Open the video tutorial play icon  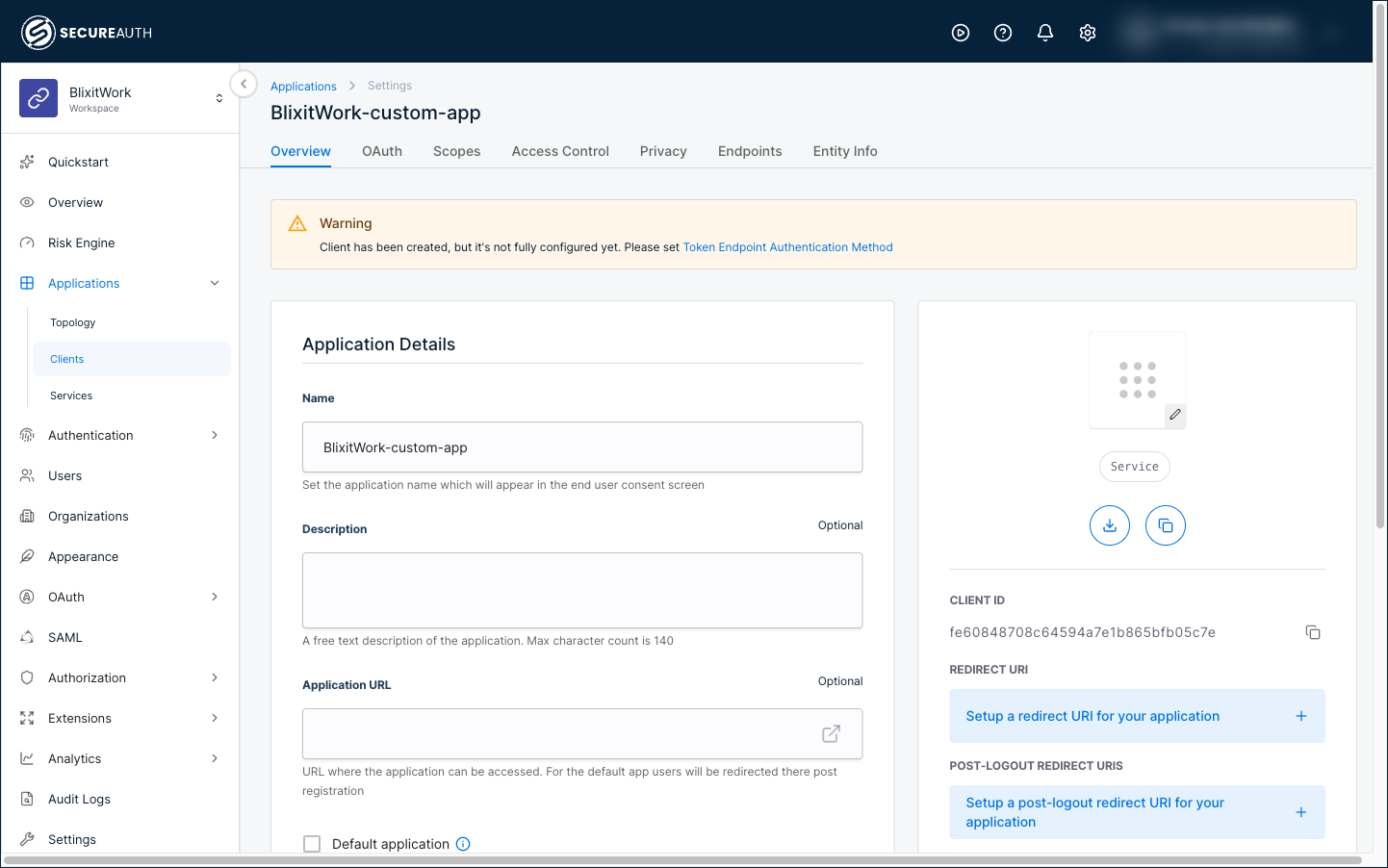[961, 33]
